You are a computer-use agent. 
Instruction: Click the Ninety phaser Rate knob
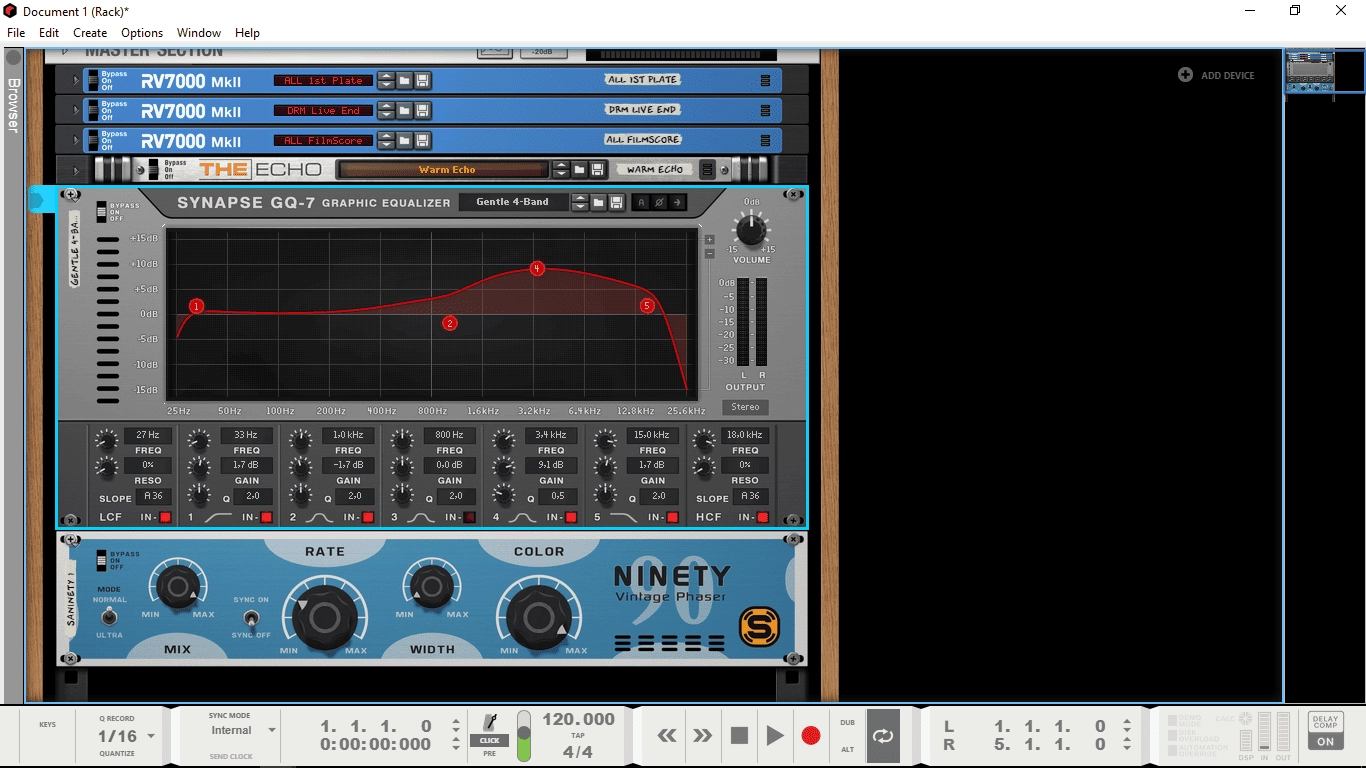tap(324, 618)
